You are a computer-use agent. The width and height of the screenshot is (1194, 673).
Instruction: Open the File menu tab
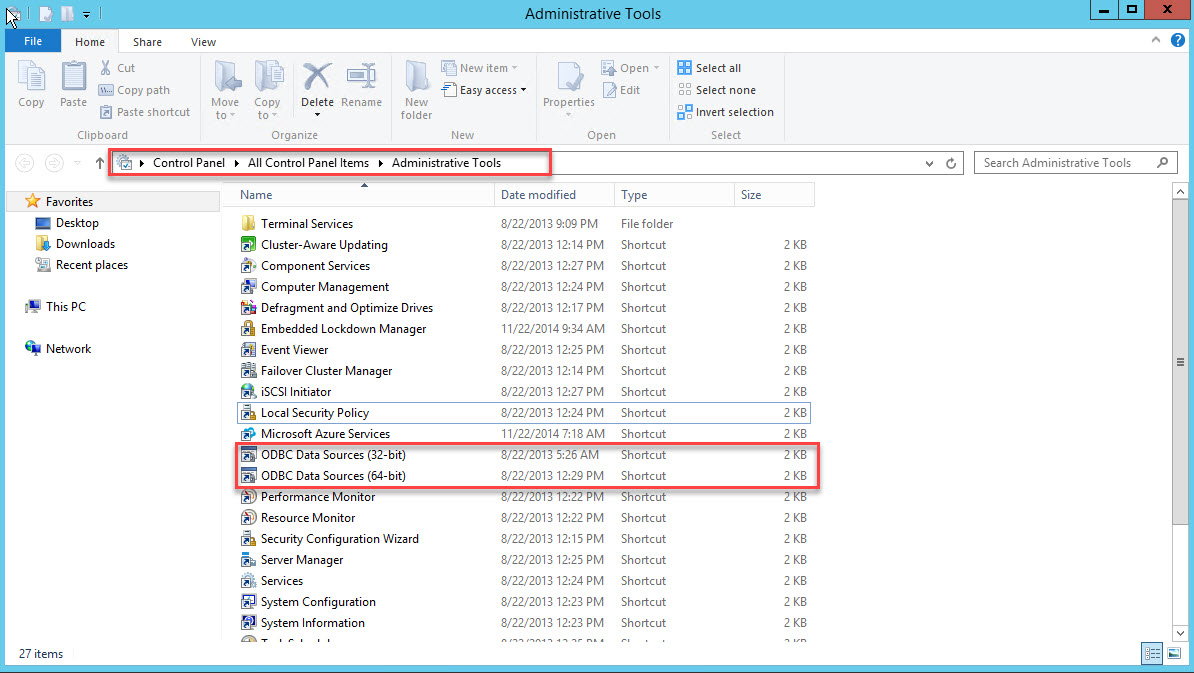(33, 41)
